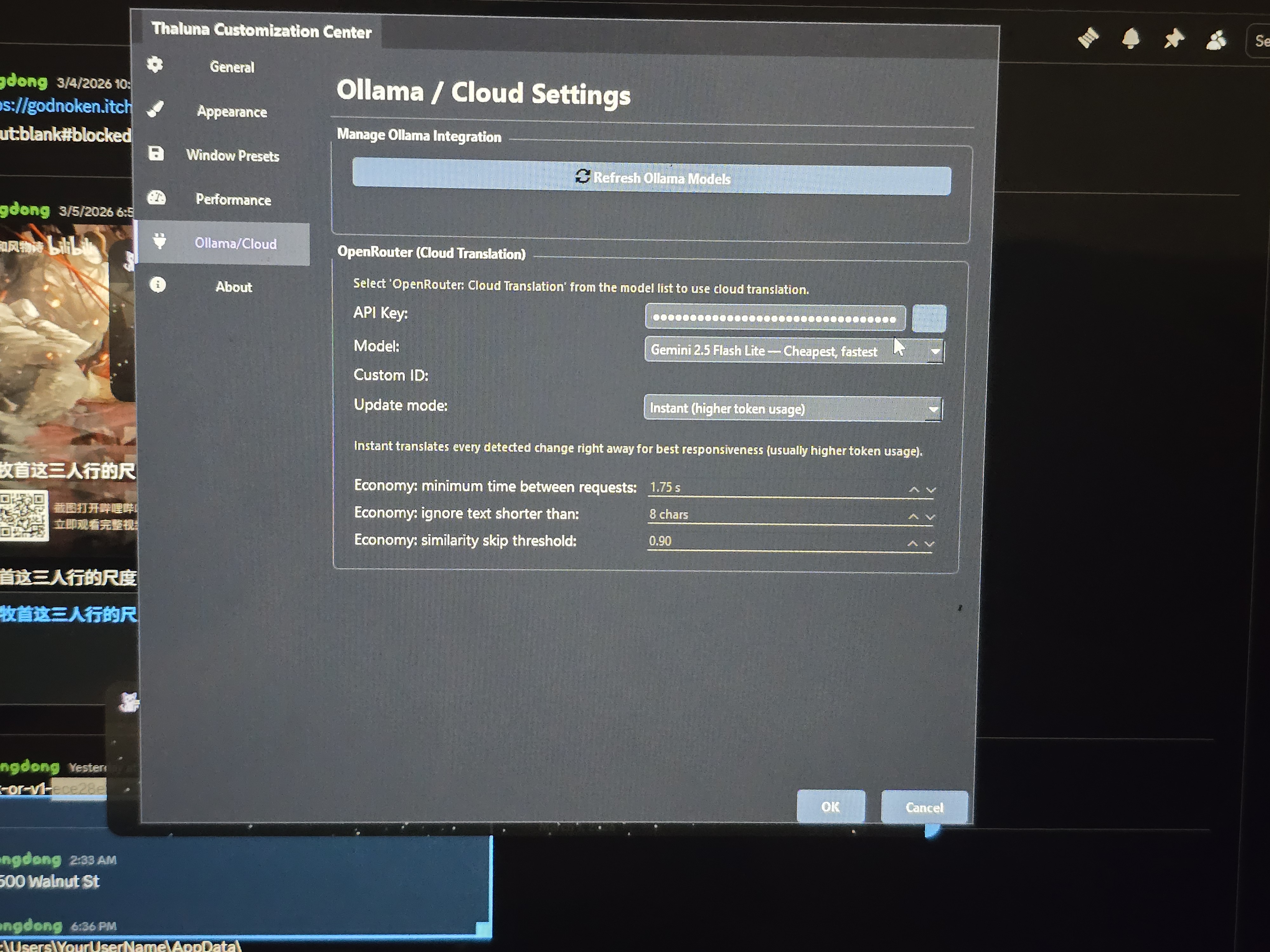Toggle API key visibility button
The height and width of the screenshot is (952, 1270).
928,319
